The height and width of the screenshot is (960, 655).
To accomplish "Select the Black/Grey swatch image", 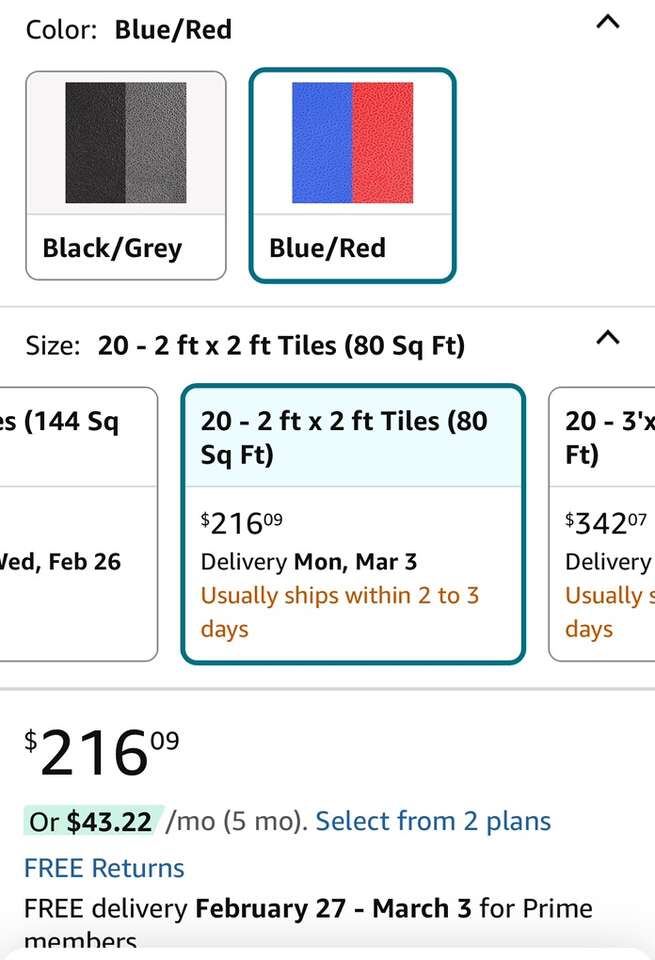I will point(126,143).
